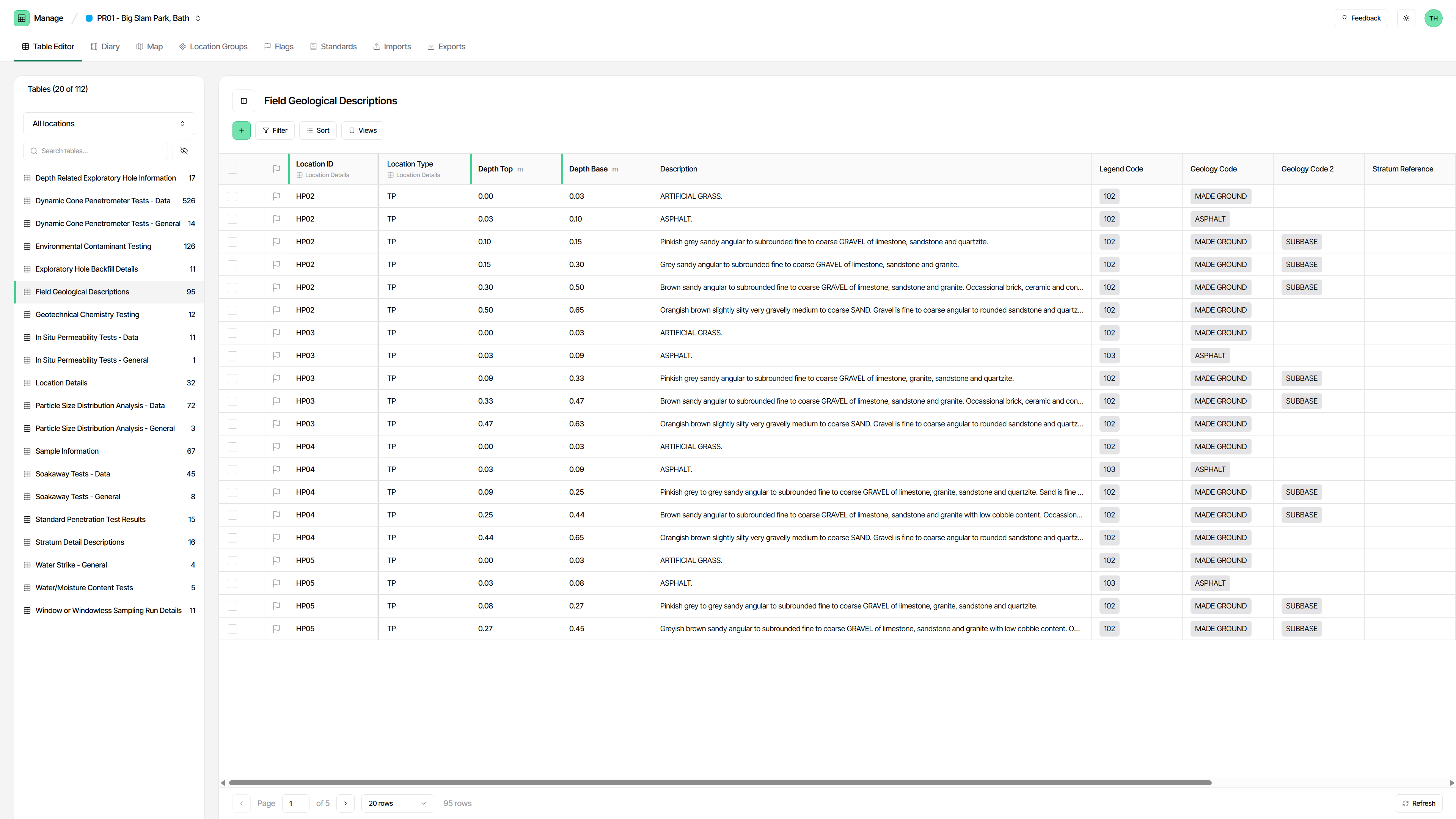Toggle the sidebar collapse panel icon
Viewport: 1456px width, 819px height.
(243, 101)
